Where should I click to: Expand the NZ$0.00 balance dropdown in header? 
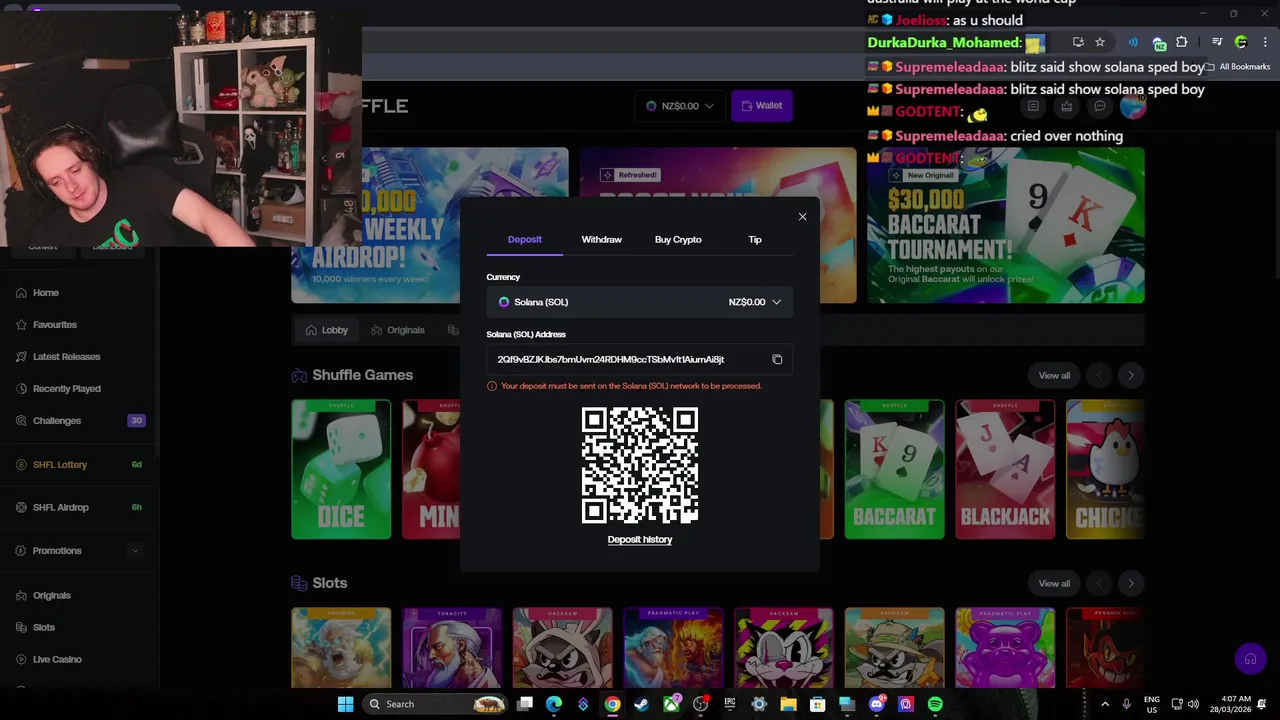[680, 106]
